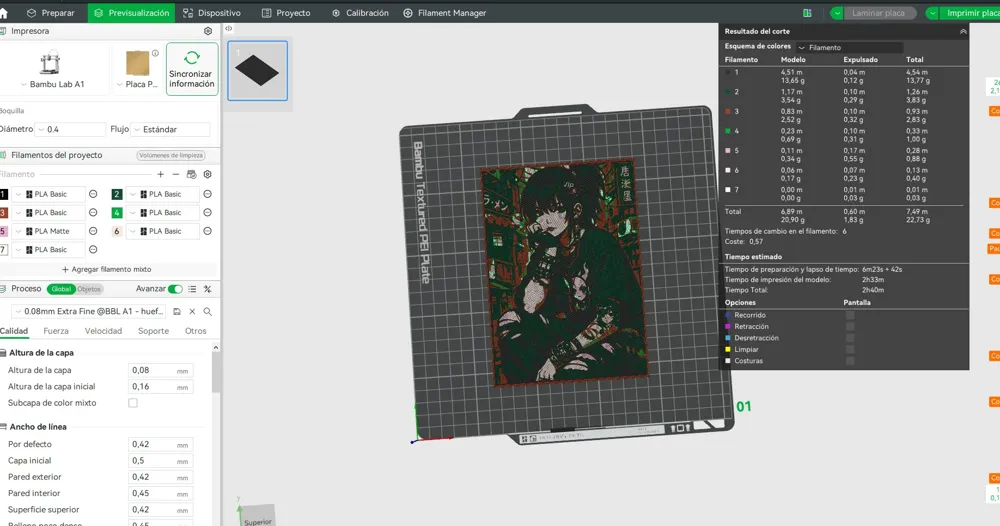Add a filament with the plus icon
This screenshot has width=1000, height=526.
click(161, 174)
